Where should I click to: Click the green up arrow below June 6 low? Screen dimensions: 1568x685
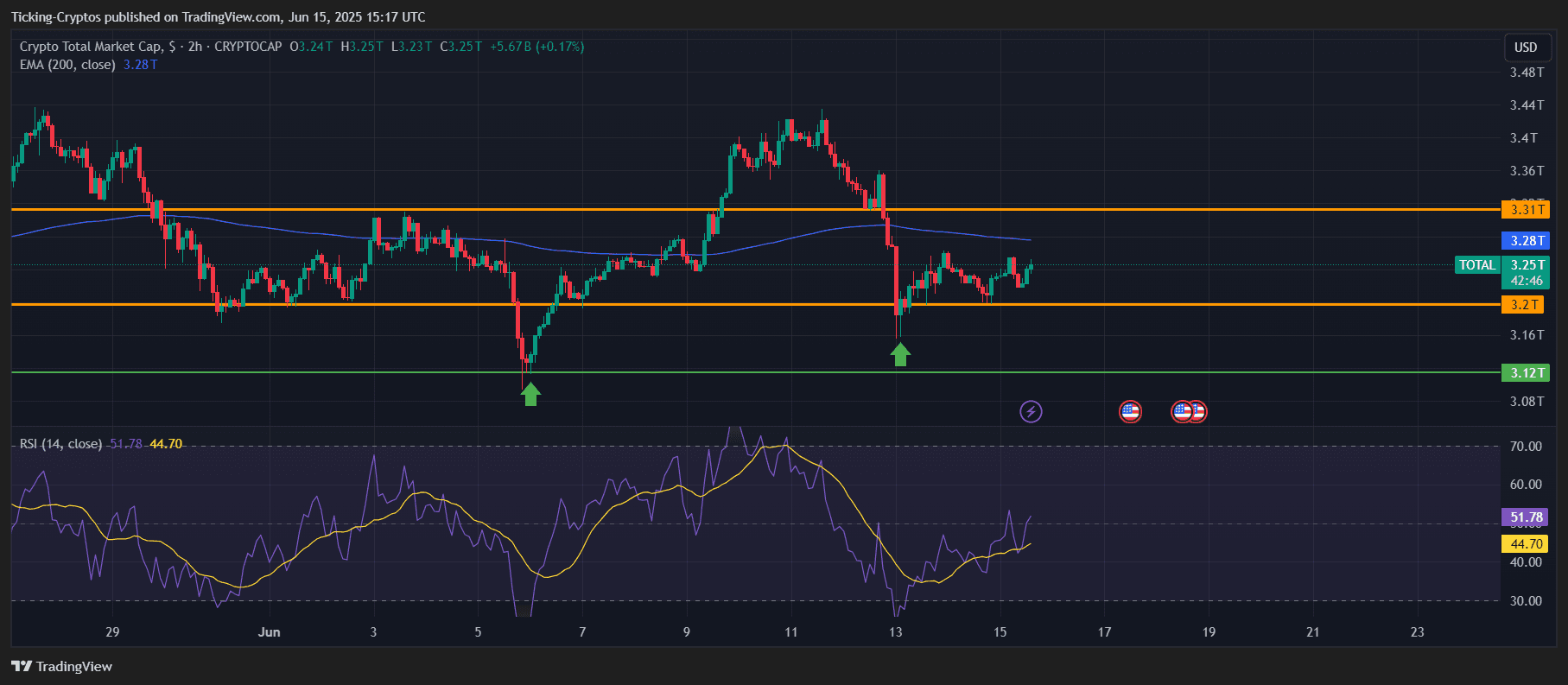click(530, 394)
